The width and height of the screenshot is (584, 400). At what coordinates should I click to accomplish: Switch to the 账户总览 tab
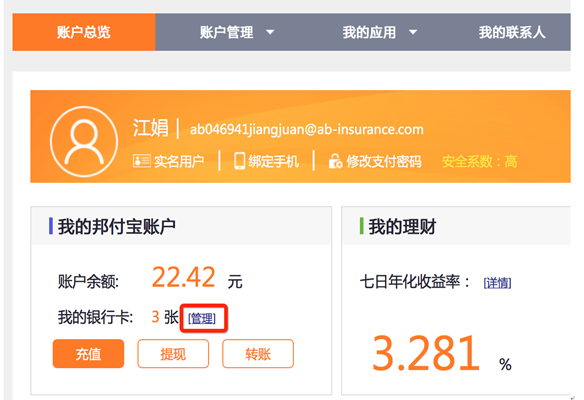84,32
